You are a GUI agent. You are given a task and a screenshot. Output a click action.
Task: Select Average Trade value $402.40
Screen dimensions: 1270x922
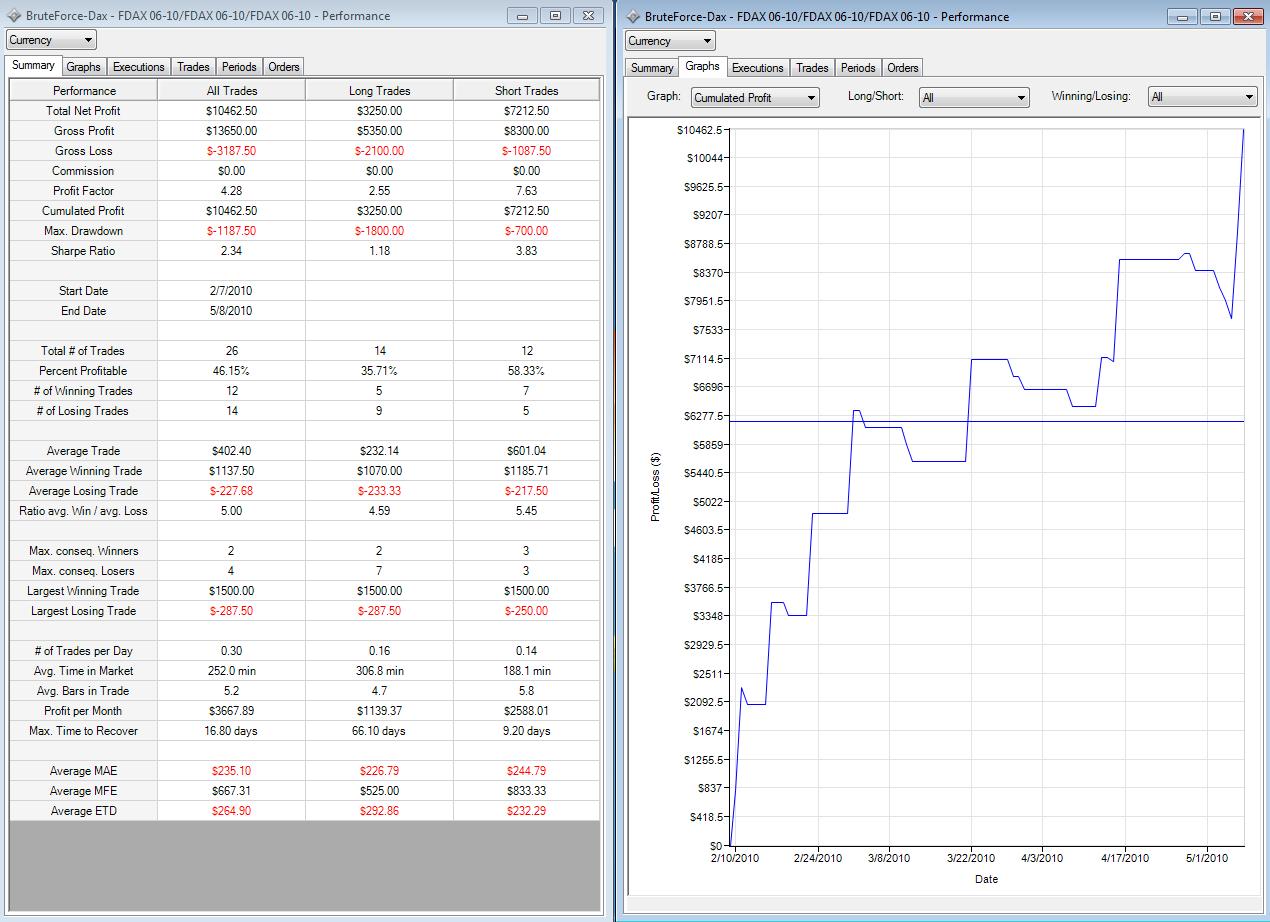tap(231, 450)
